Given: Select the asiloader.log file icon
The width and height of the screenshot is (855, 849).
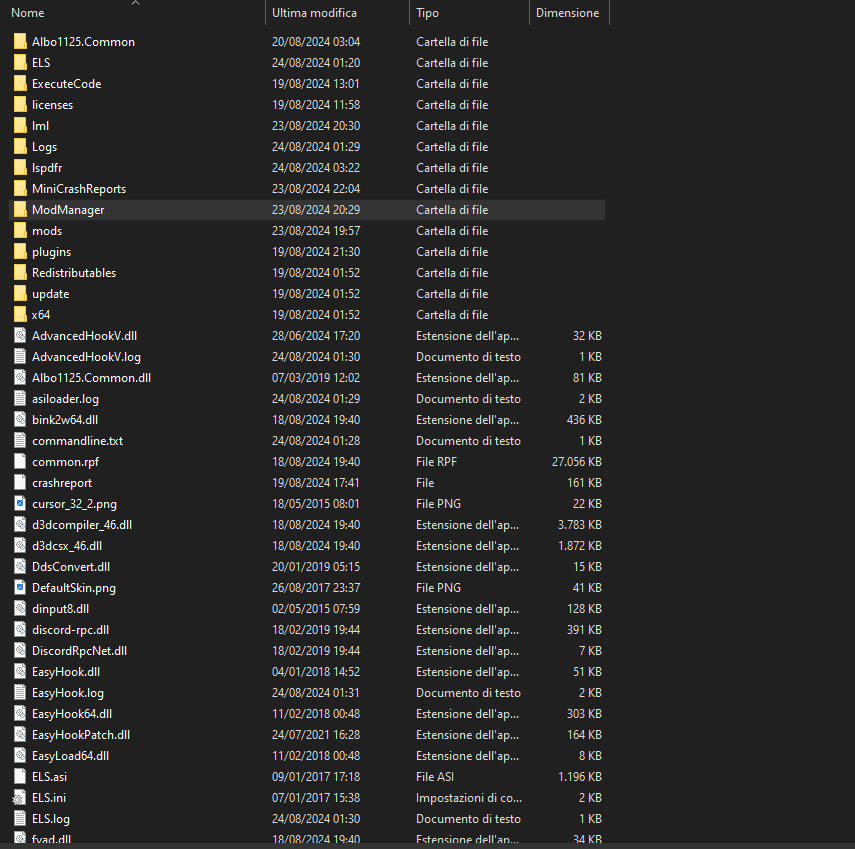Looking at the screenshot, I should click(x=20, y=399).
